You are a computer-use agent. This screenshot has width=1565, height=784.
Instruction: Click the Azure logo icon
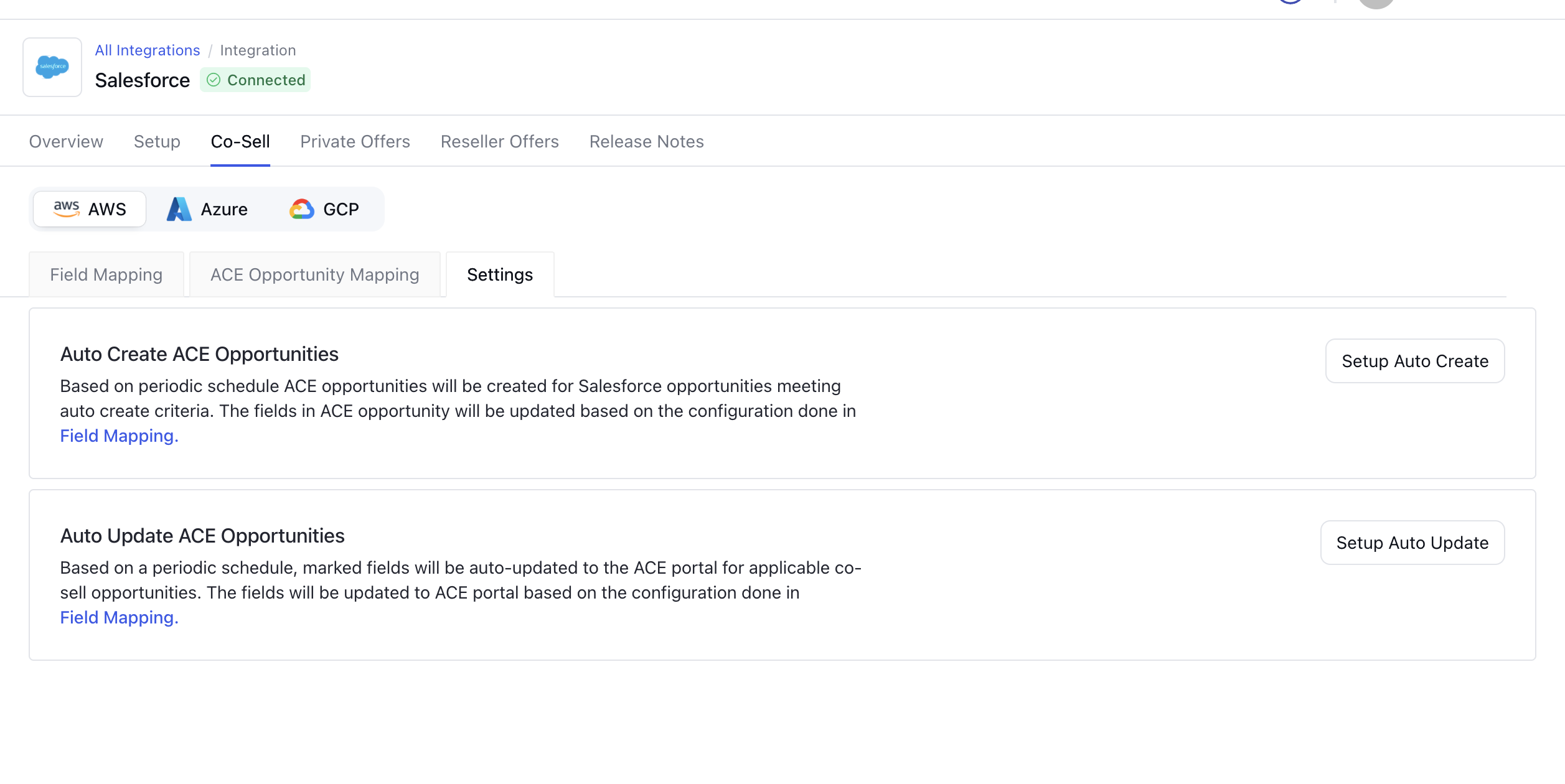pyautogui.click(x=179, y=209)
